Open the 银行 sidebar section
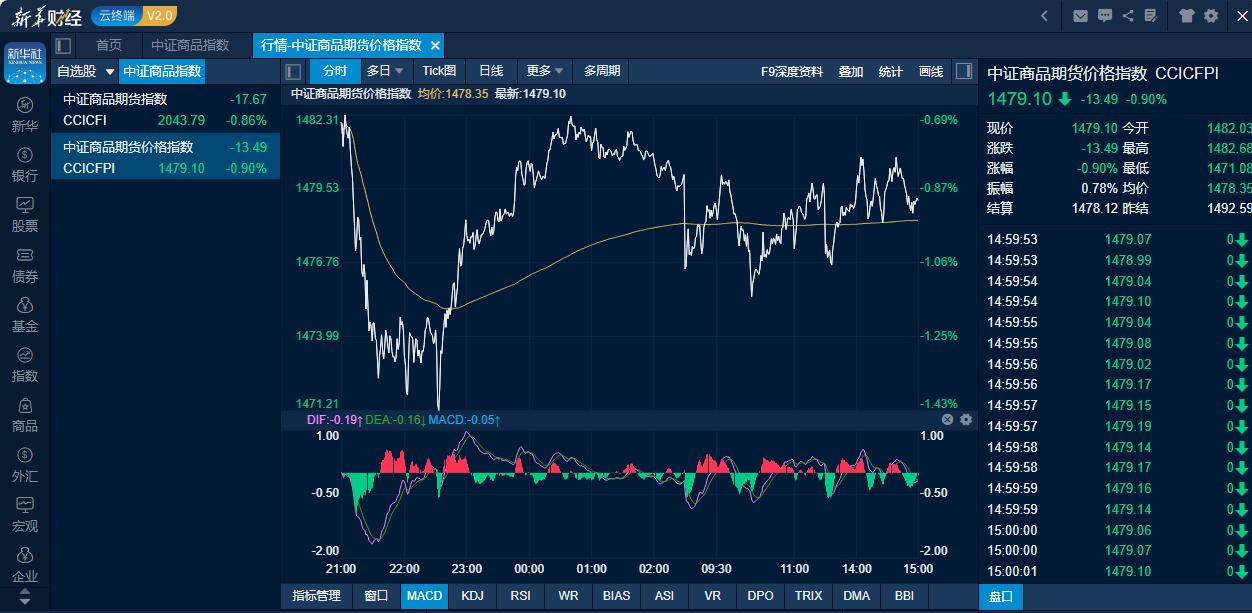Screen dimensions: 1252x613 (x=25, y=165)
